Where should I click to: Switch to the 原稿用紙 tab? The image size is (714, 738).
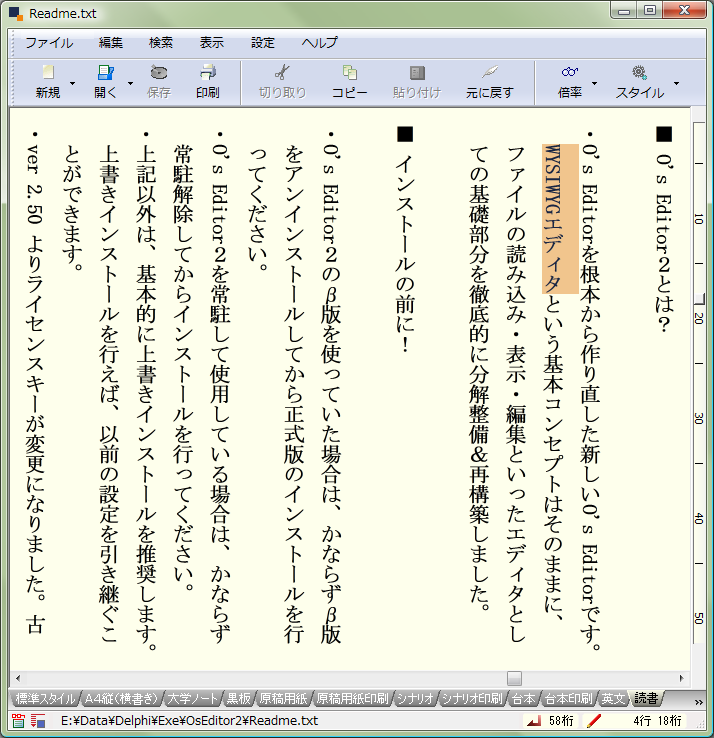pyautogui.click(x=283, y=699)
